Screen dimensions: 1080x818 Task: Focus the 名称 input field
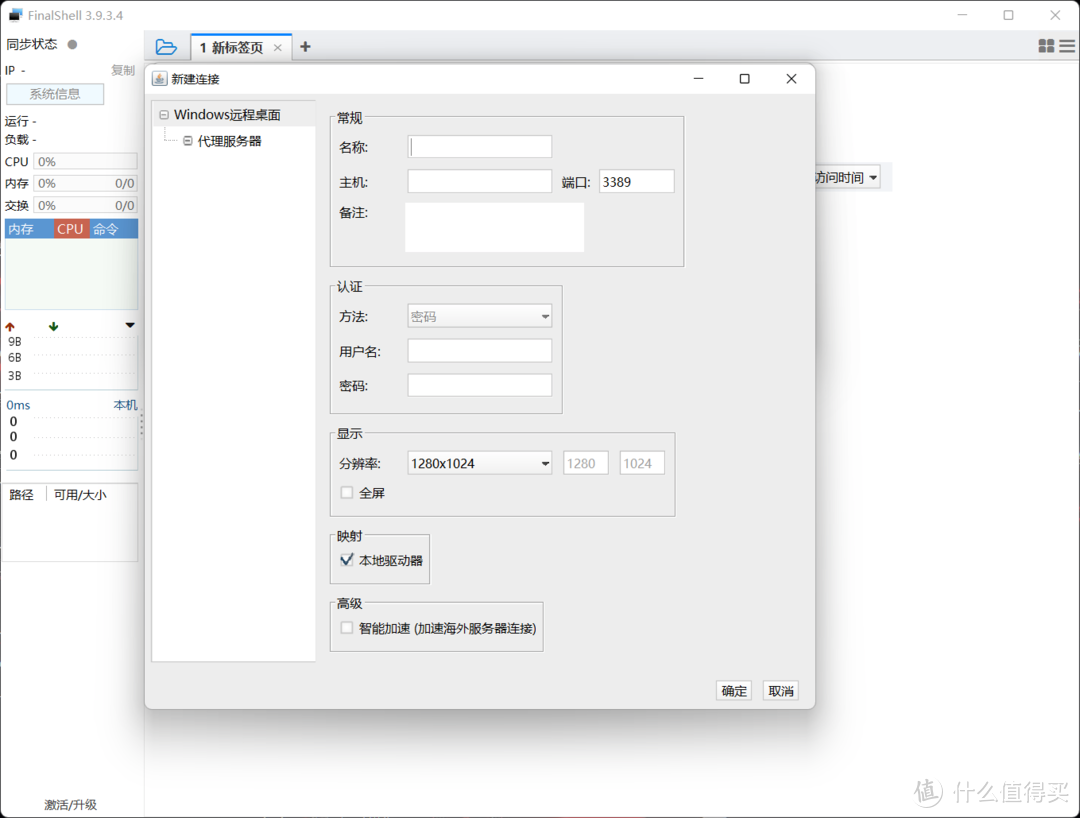point(479,147)
